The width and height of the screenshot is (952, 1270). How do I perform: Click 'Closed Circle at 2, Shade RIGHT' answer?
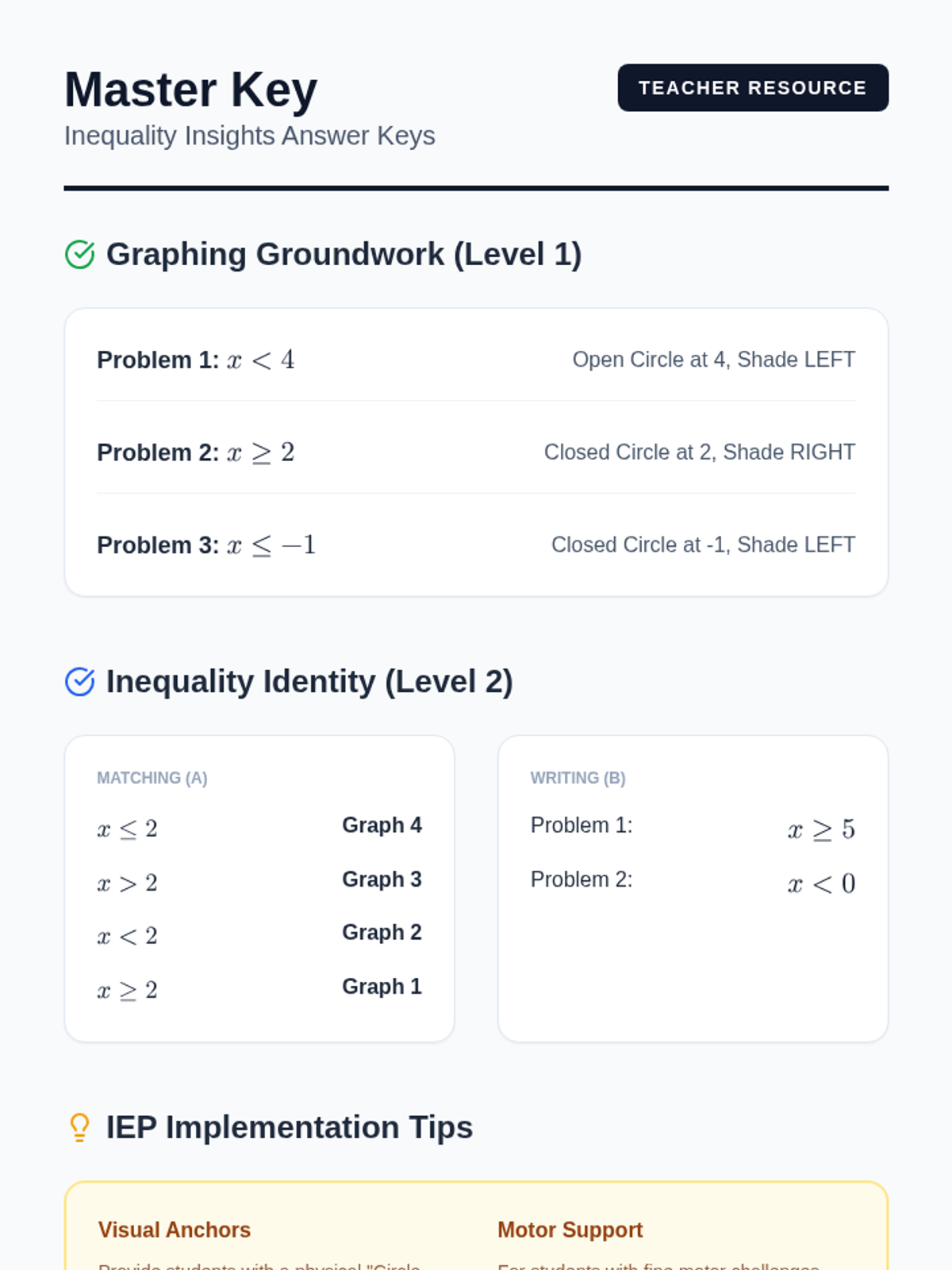pos(700,452)
